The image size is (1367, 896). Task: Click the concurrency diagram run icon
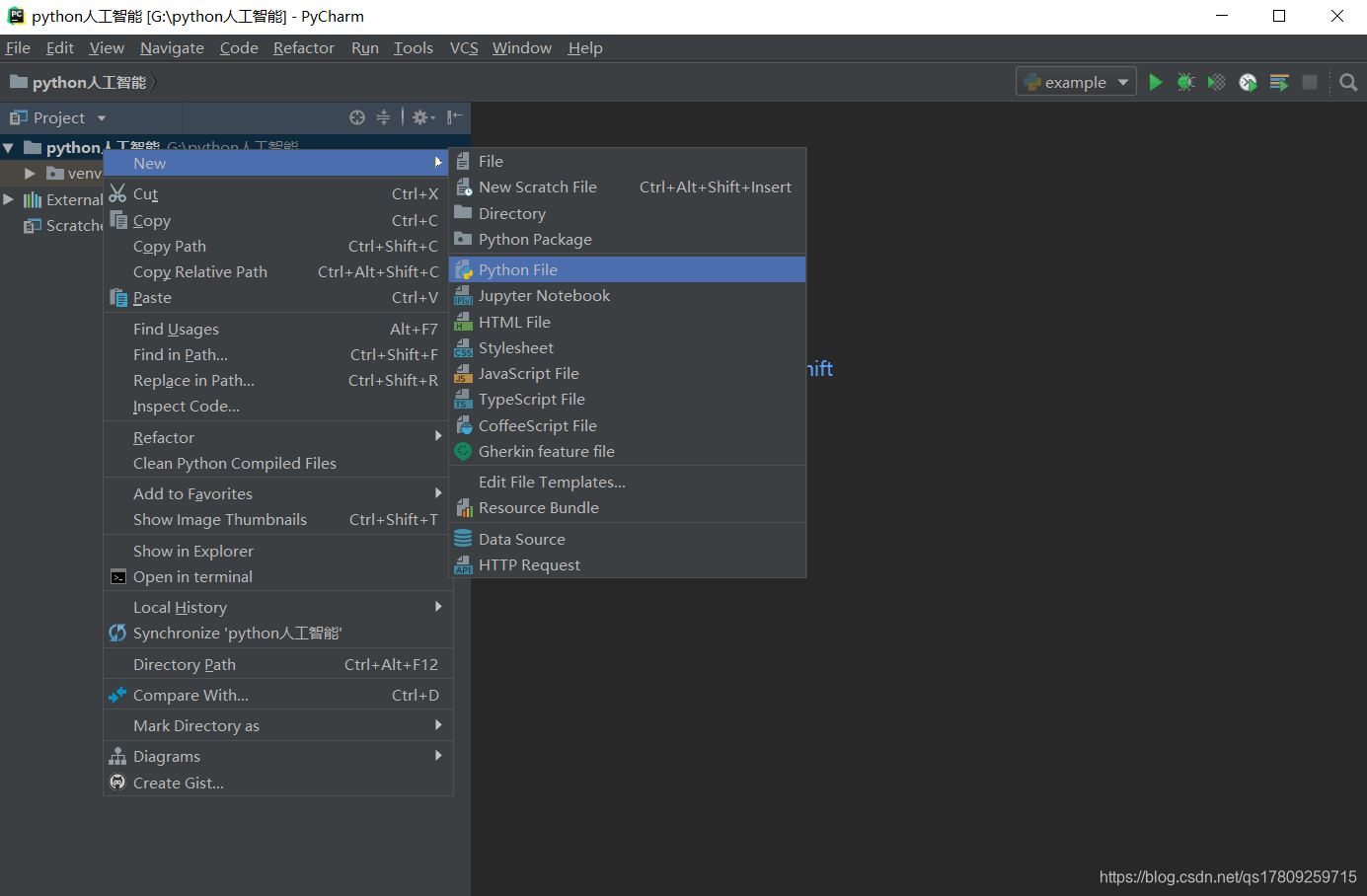(x=1279, y=82)
